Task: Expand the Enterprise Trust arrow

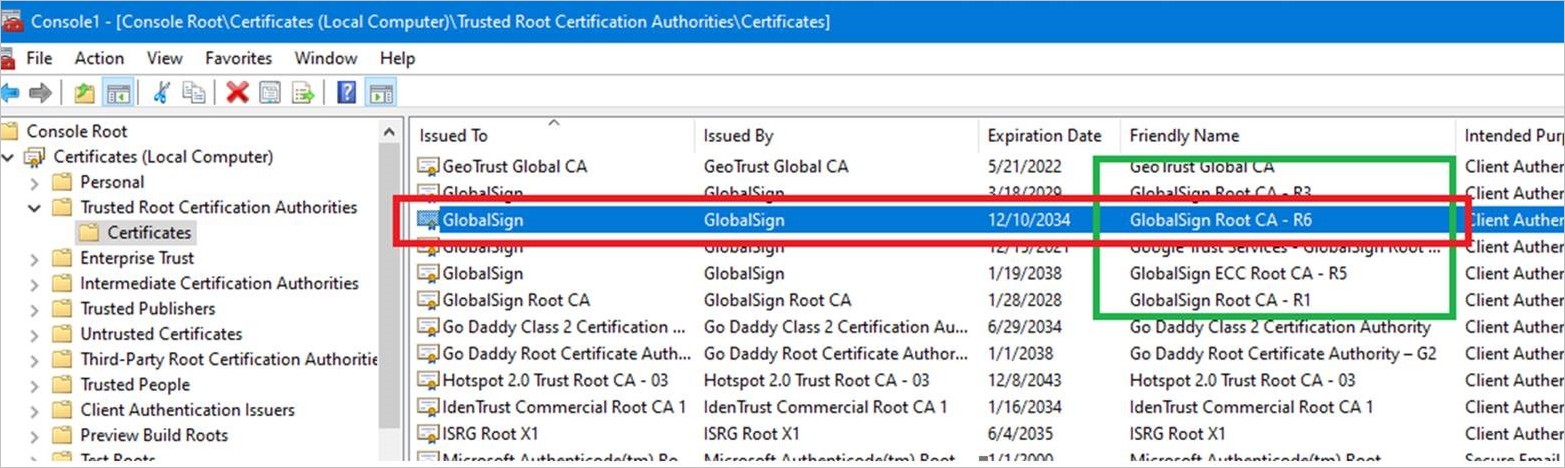Action: click(x=36, y=259)
